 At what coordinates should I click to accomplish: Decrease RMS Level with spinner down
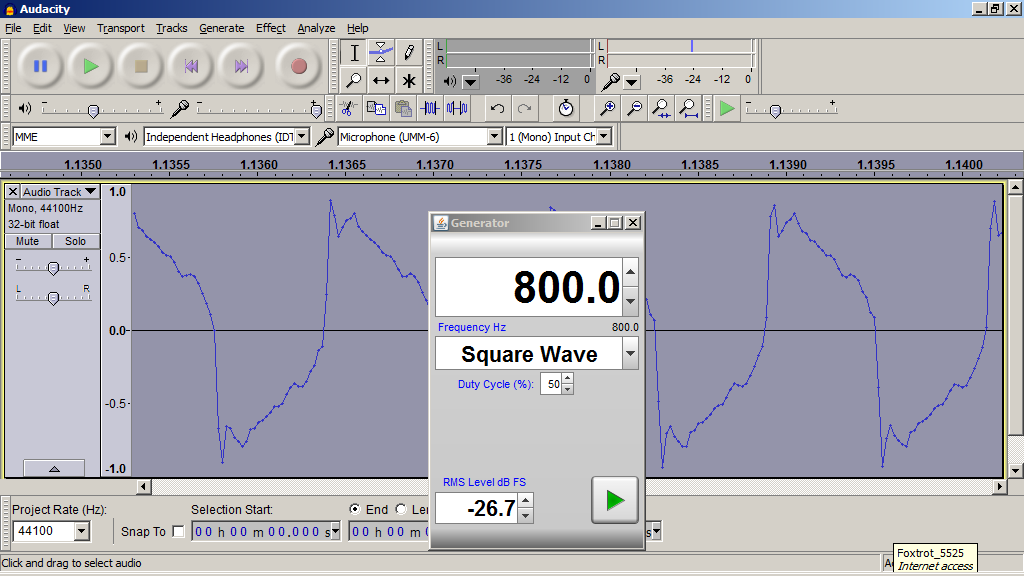(526, 516)
